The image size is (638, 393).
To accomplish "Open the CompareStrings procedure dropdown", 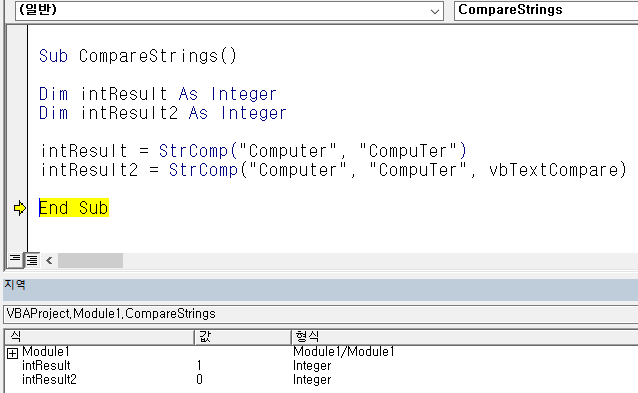I will coord(546,10).
